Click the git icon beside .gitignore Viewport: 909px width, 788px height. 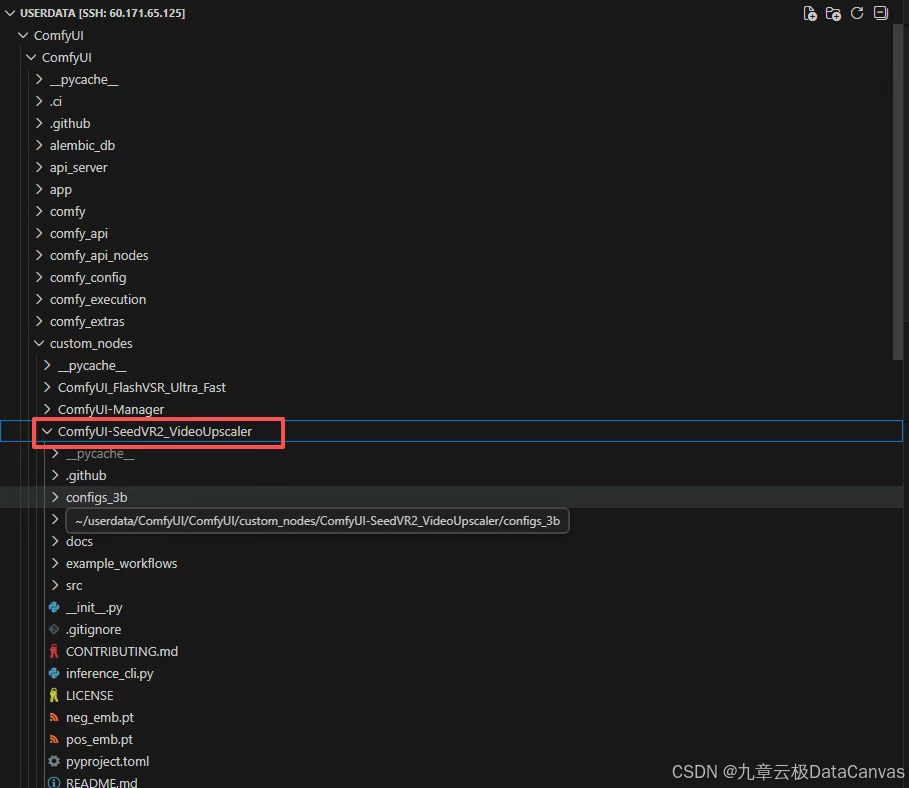tap(54, 629)
